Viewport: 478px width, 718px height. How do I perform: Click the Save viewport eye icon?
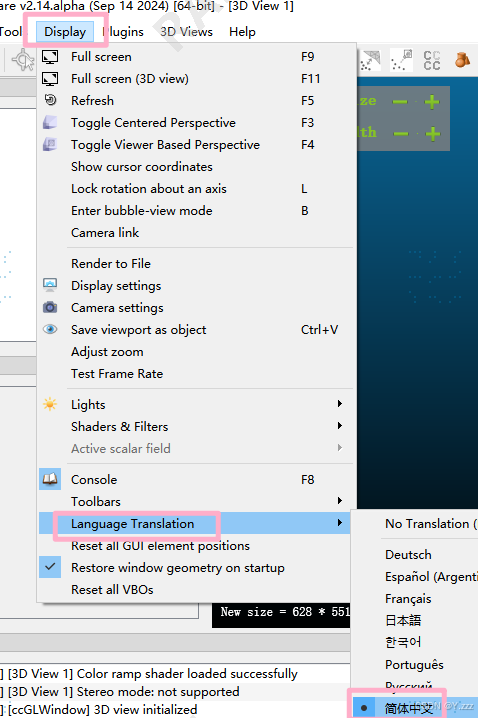pyautogui.click(x=50, y=329)
